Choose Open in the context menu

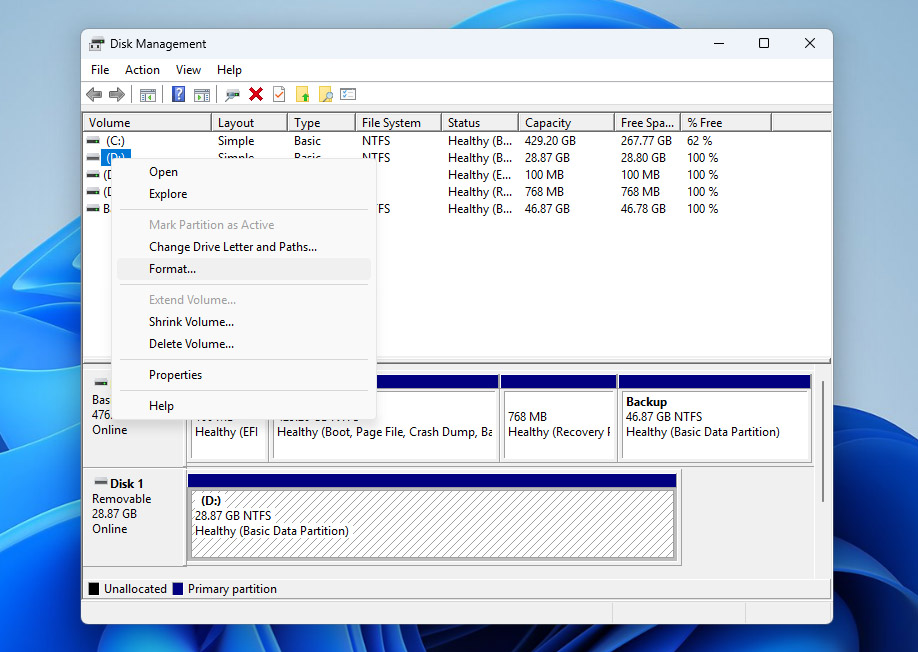tap(244, 172)
